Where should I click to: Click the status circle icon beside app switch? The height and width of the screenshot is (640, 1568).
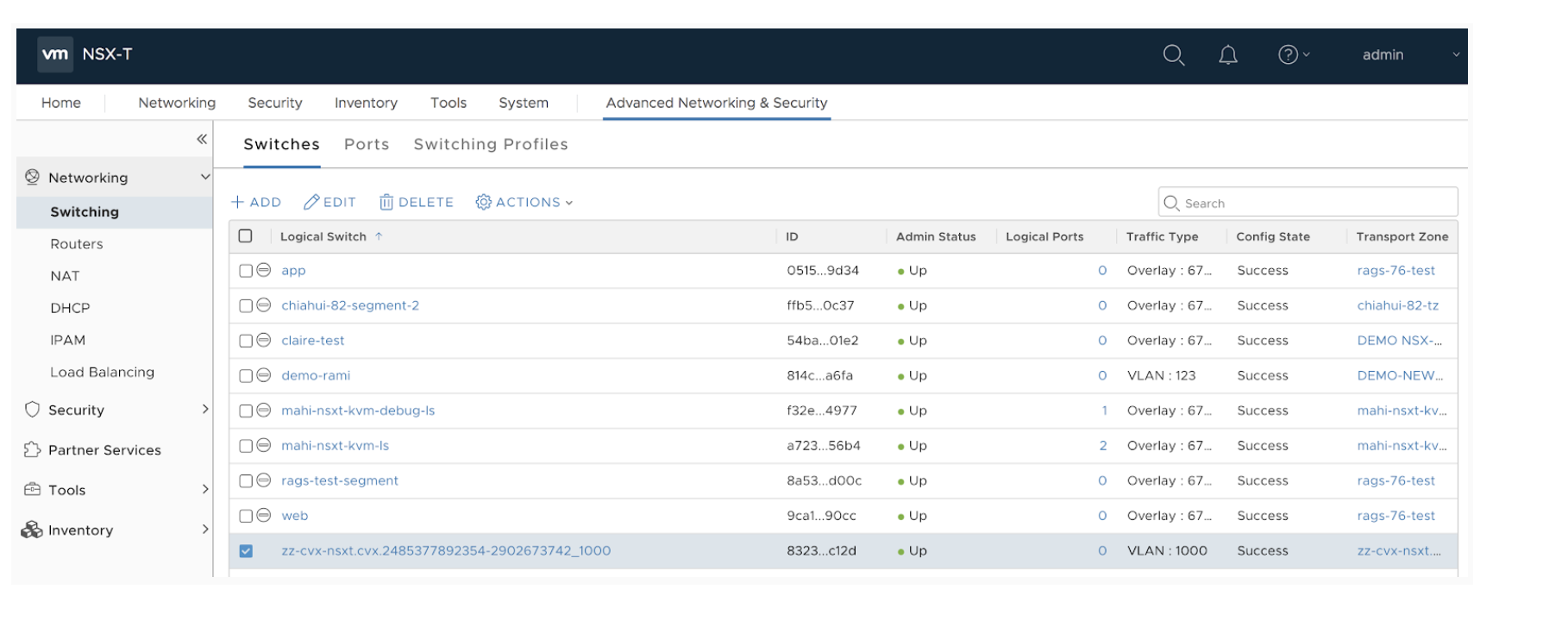tap(264, 270)
